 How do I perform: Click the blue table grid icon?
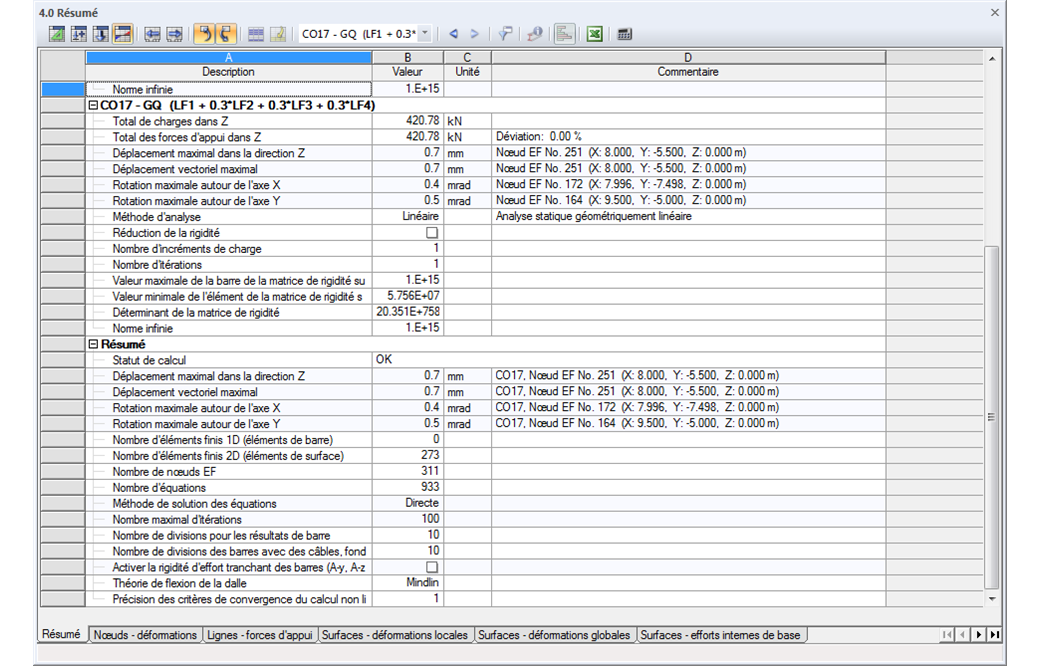(x=255, y=34)
